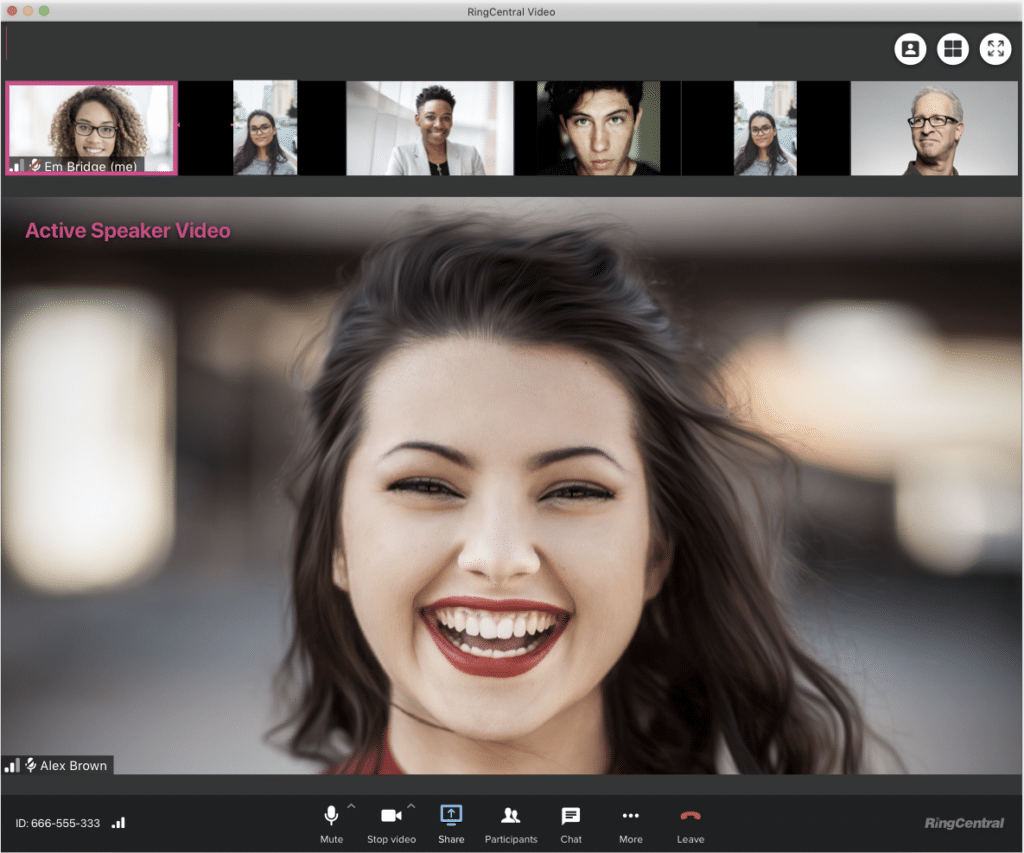
Task: Switch to gallery grid view icon
Action: [x=953, y=48]
